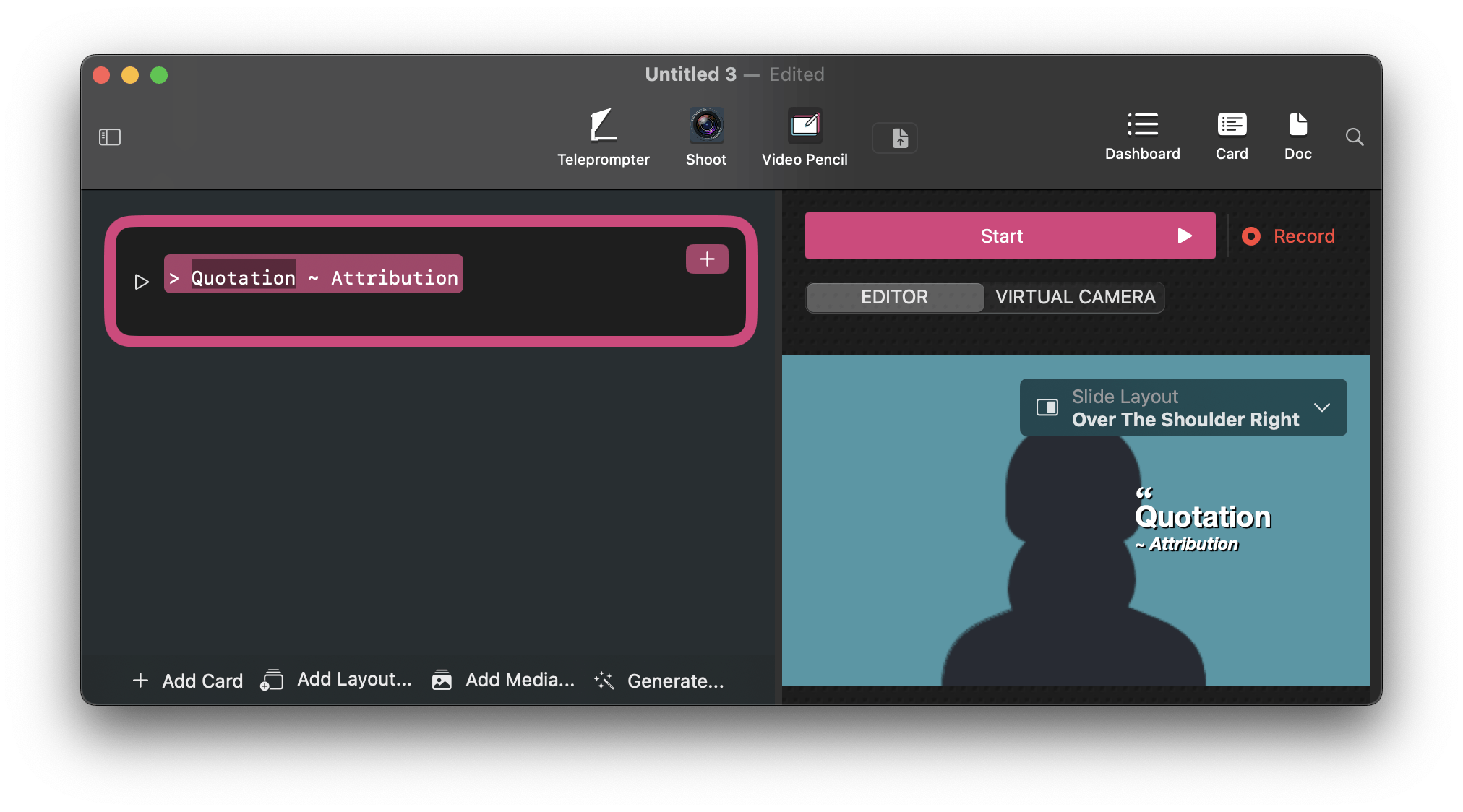1463x812 pixels.
Task: Zoom the window with green button
Action: click(159, 75)
